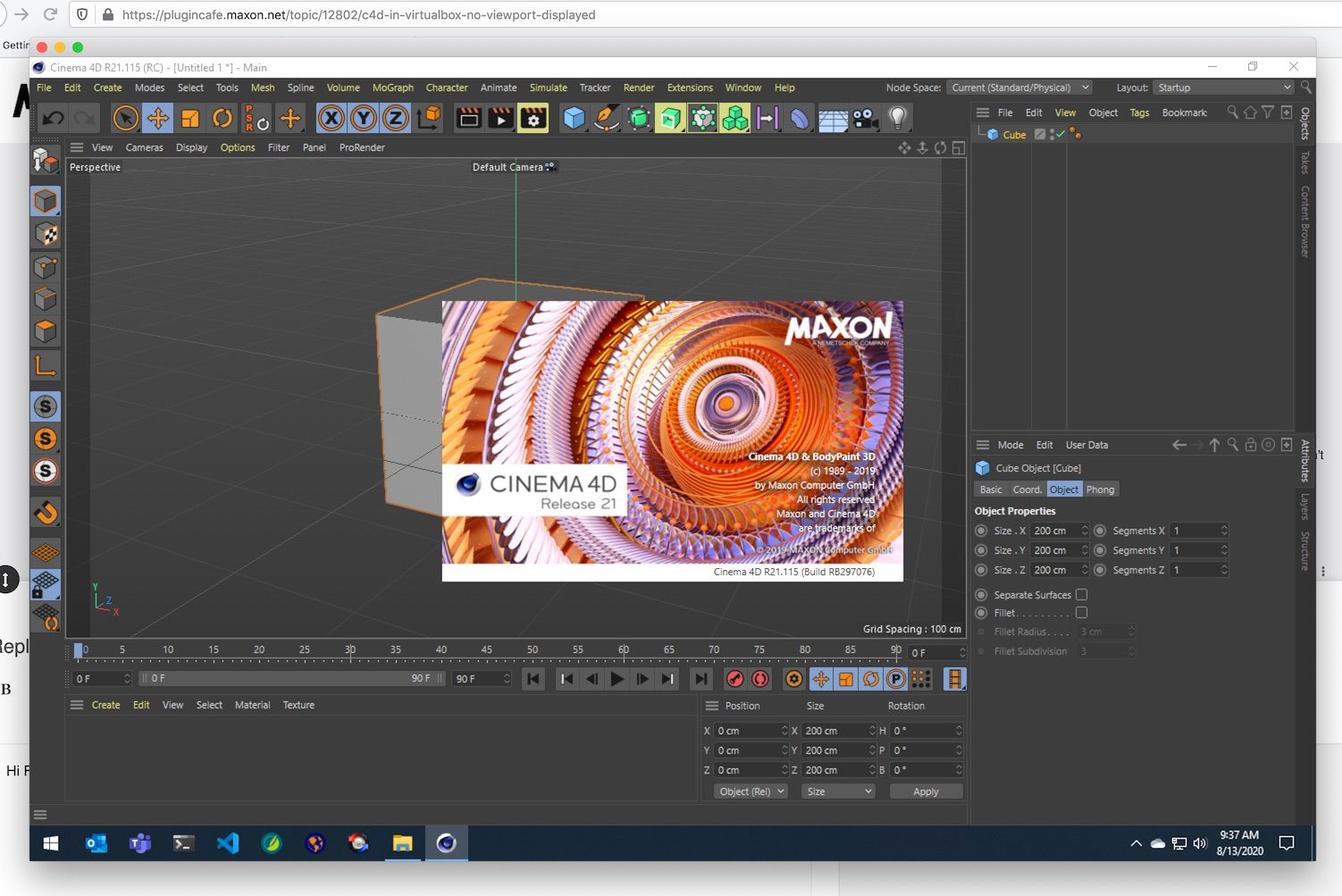1342x896 pixels.
Task: Add a camera object
Action: [x=865, y=118]
